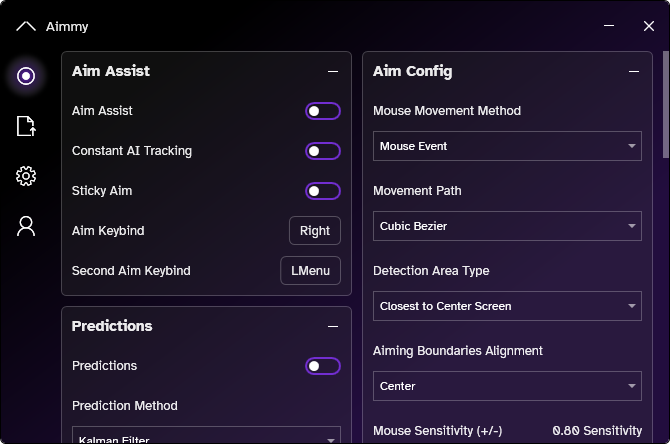670x444 pixels.
Task: Open the Mouse Event dropdown
Action: 507,146
